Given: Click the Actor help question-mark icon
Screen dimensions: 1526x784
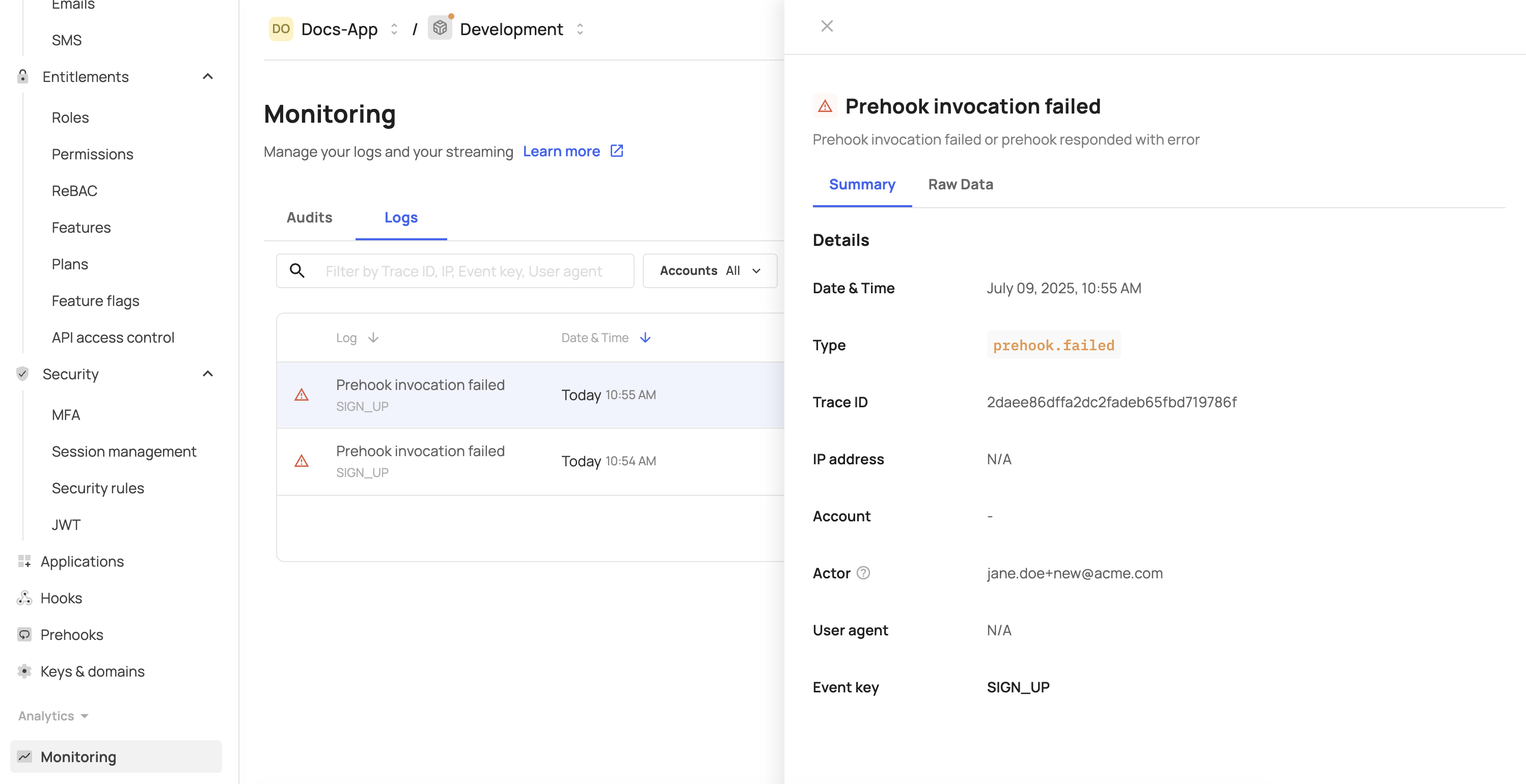Looking at the screenshot, I should (x=863, y=573).
